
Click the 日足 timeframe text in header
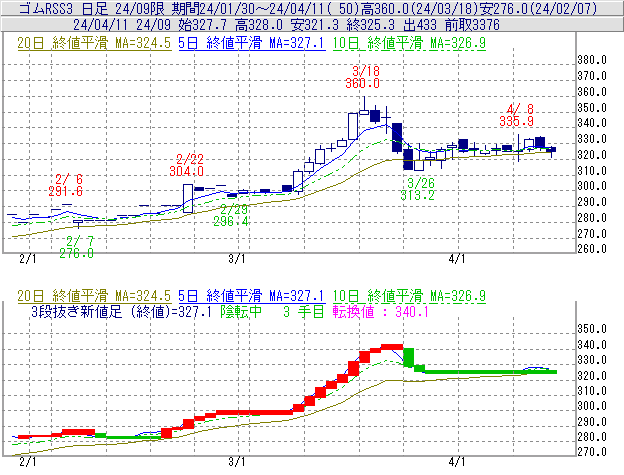(x=95, y=8)
